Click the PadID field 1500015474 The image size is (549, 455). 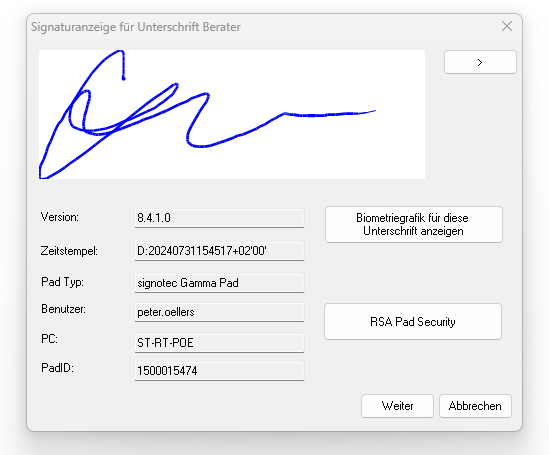pos(220,371)
